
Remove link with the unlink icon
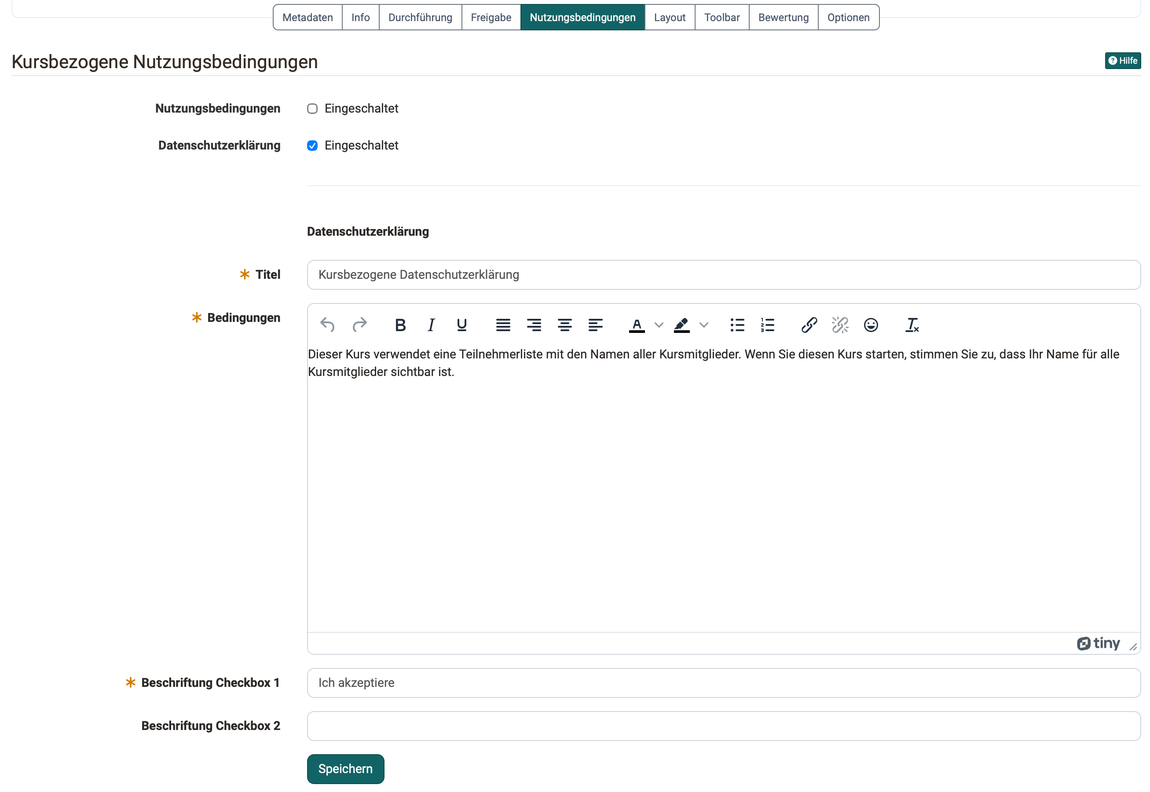[x=840, y=325]
